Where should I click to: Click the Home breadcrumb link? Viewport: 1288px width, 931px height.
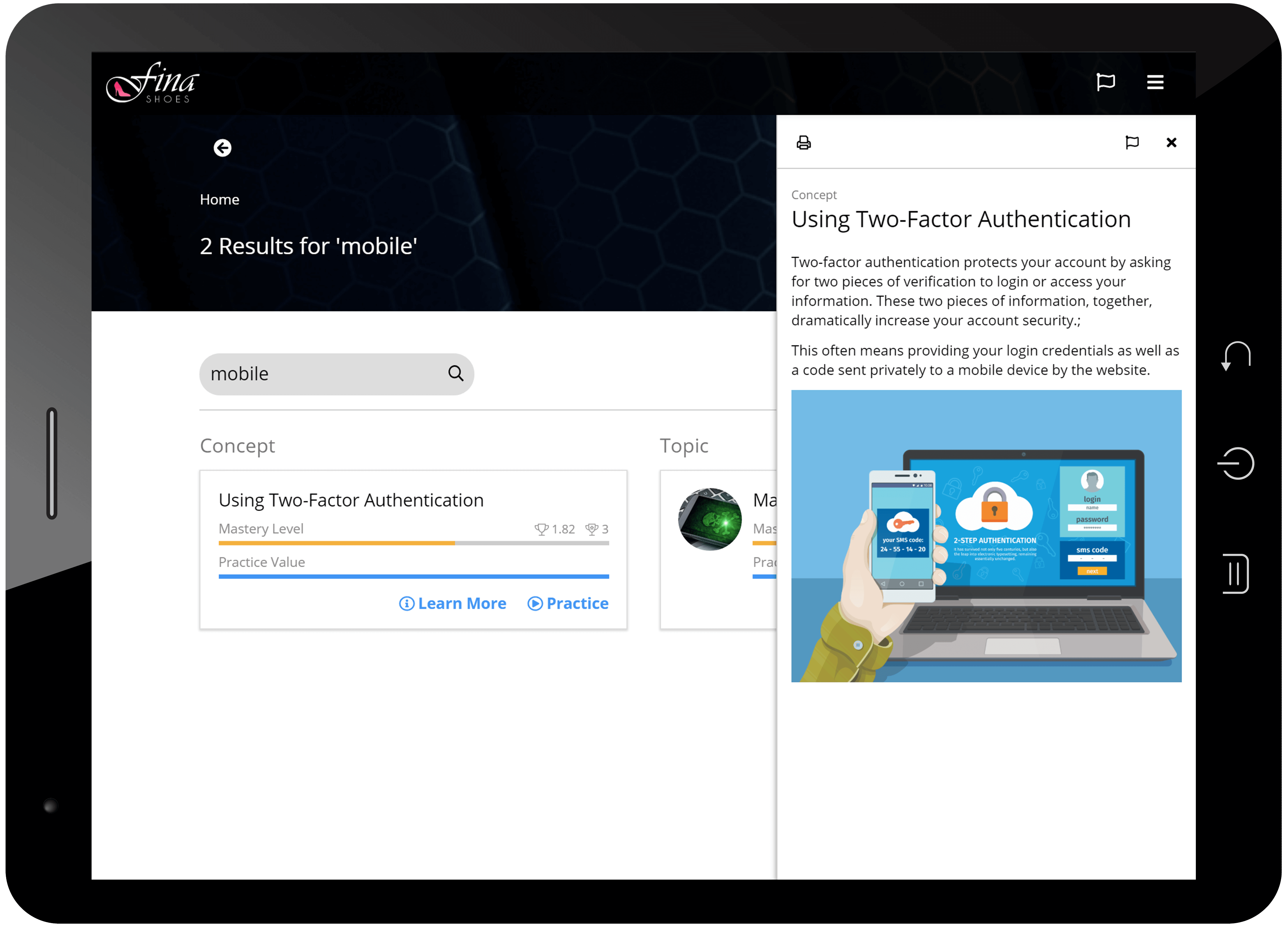click(219, 199)
